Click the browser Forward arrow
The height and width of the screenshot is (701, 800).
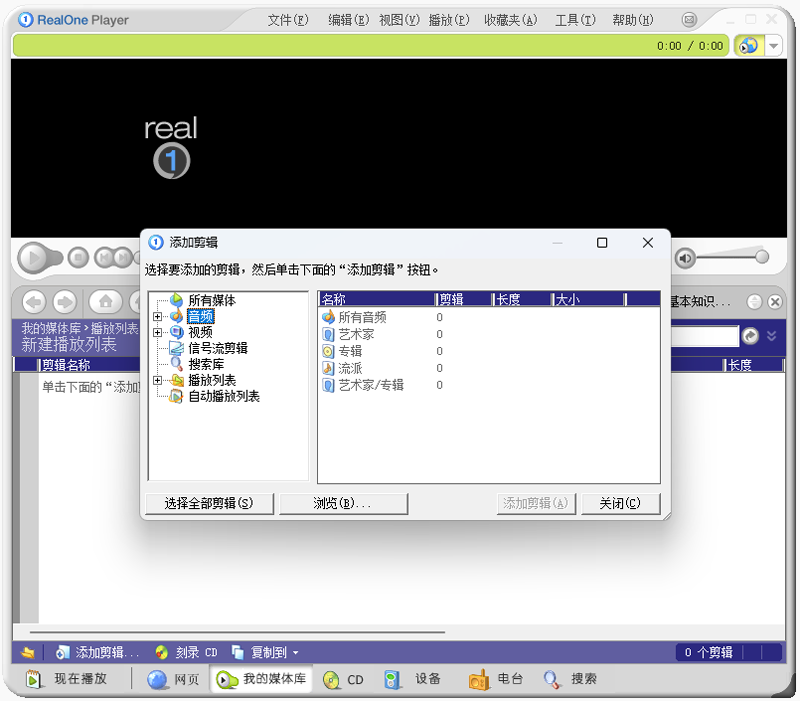tap(64, 303)
